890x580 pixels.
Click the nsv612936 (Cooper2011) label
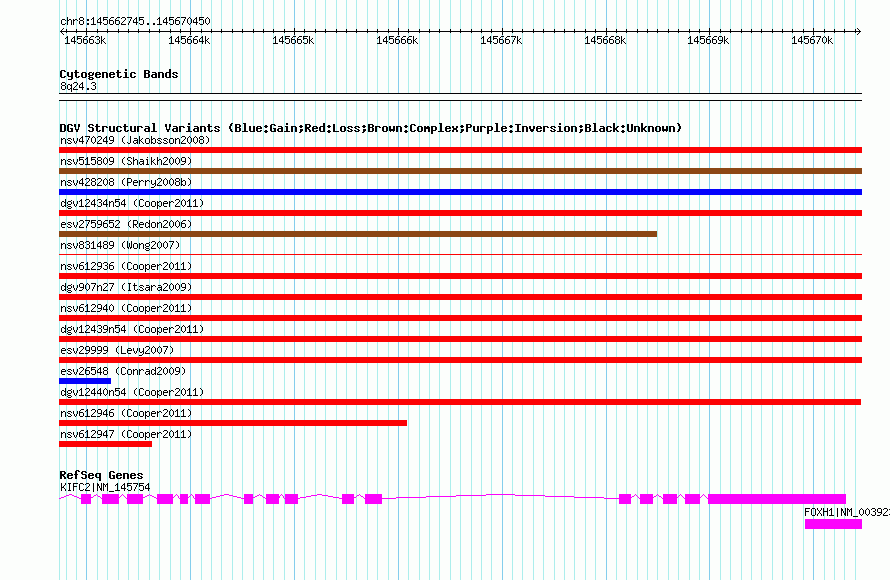pyautogui.click(x=126, y=266)
